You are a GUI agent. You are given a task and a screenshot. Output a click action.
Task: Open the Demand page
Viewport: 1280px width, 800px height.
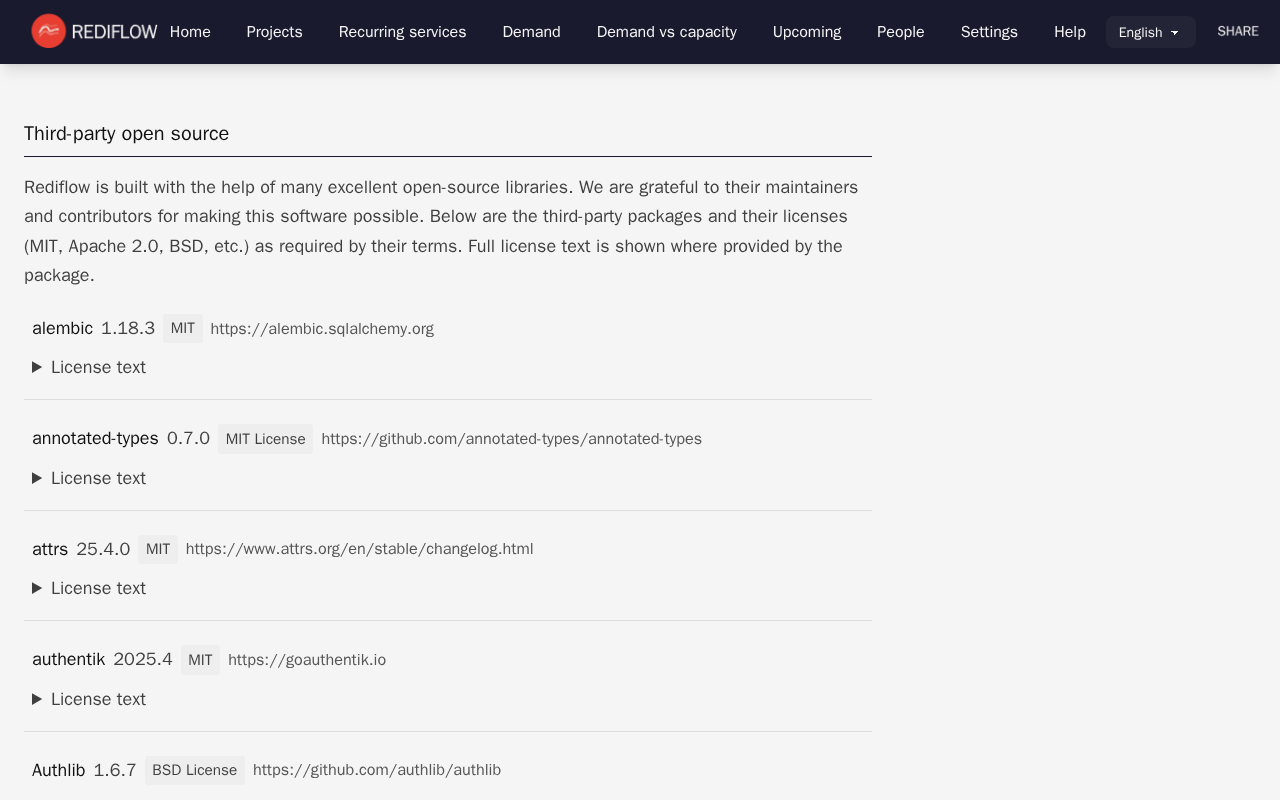(531, 32)
